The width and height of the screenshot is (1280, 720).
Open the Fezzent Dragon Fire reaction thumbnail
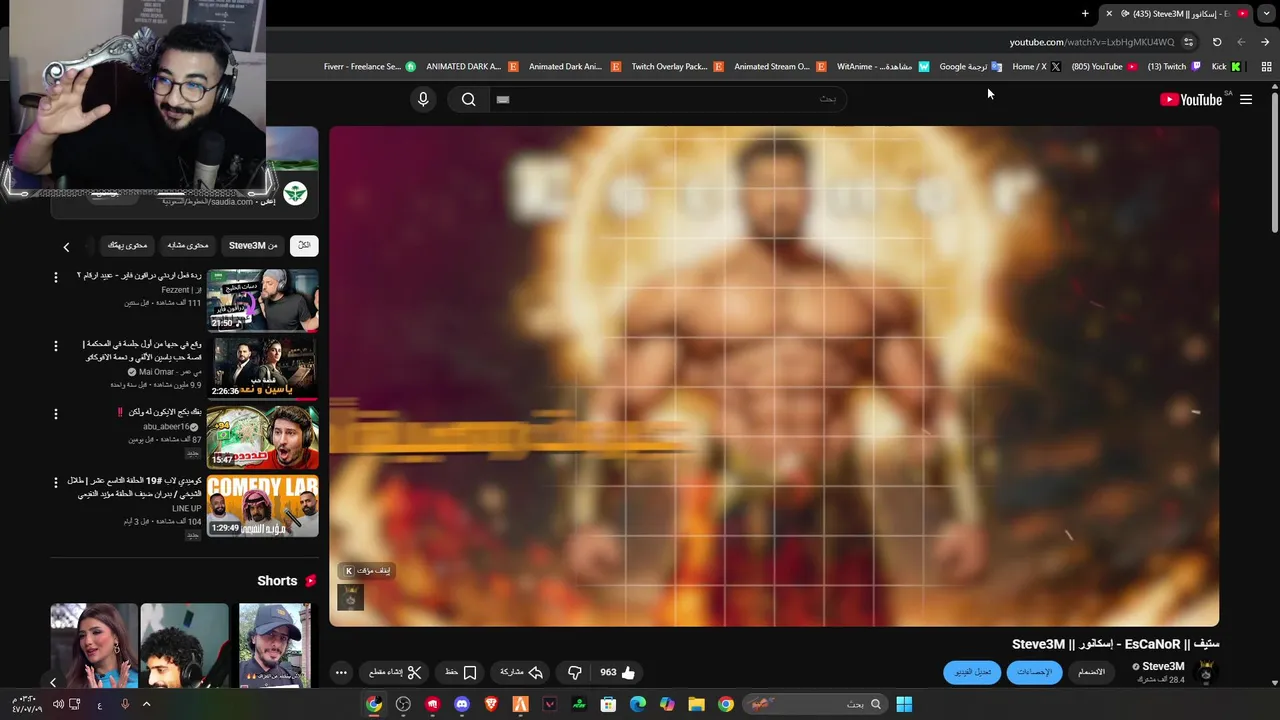263,300
